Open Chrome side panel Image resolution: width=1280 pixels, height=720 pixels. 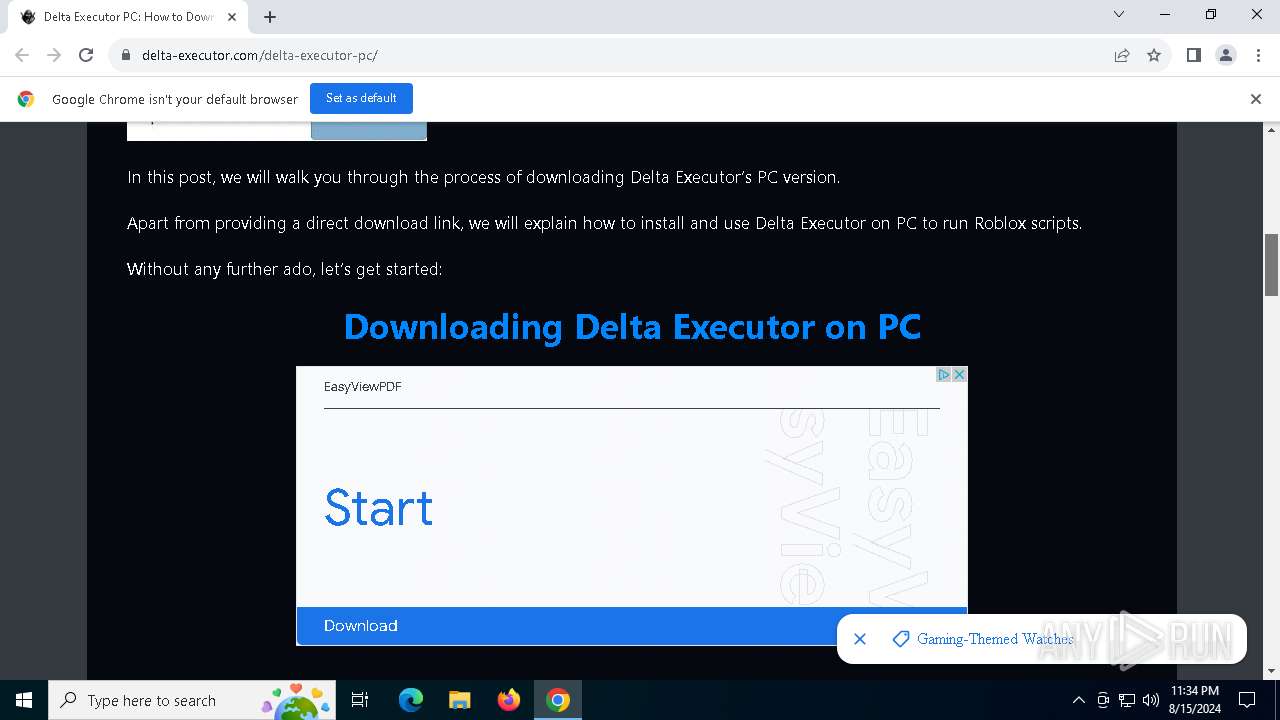click(1193, 55)
